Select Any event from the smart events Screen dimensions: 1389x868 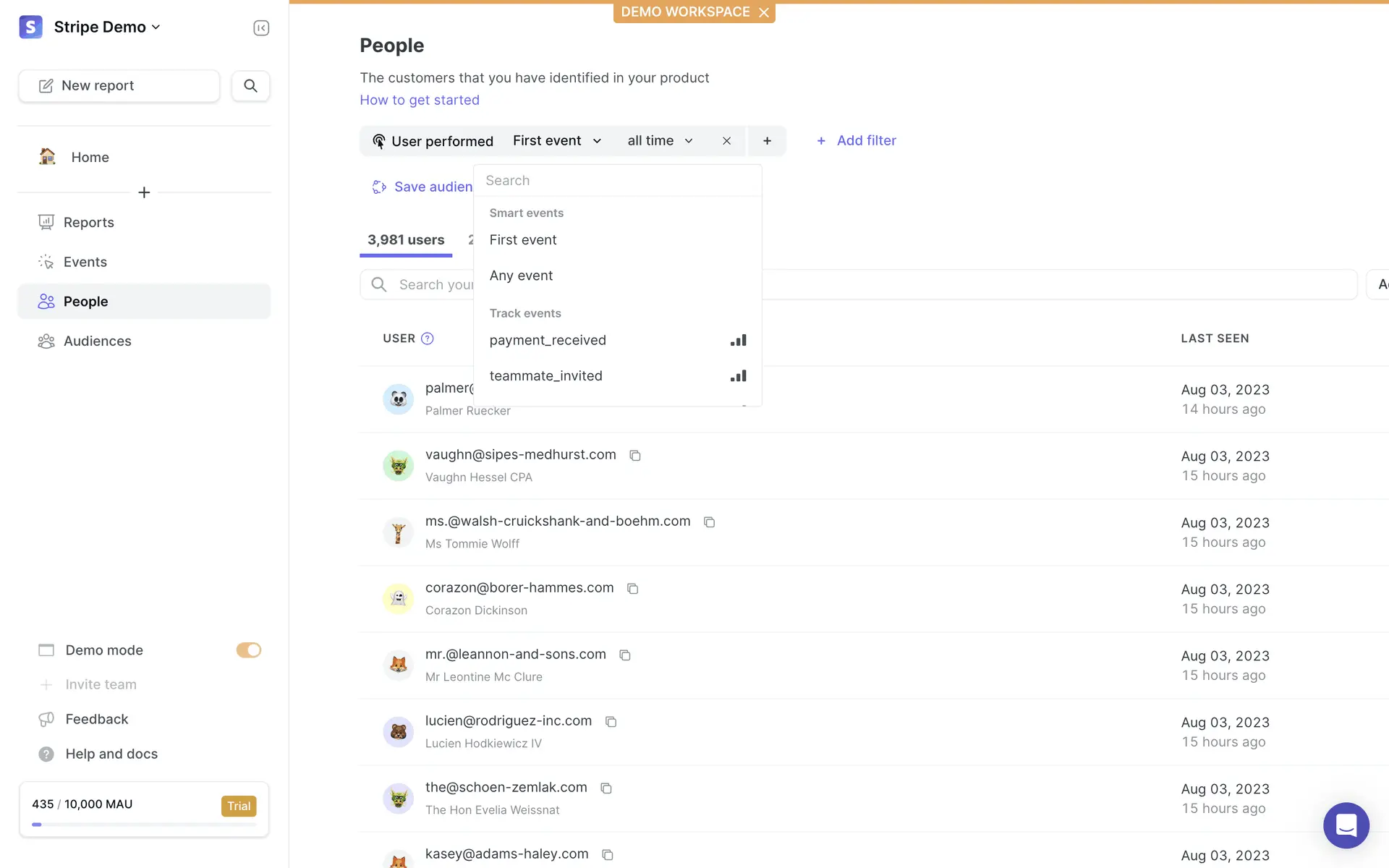tap(521, 276)
